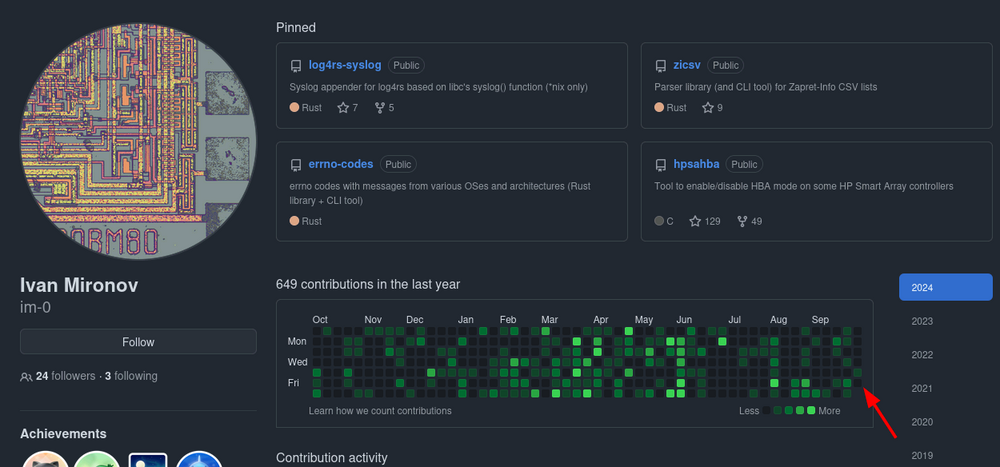This screenshot has height=467, width=1000.
Task: Switch to 2023 contributions year
Action: tap(922, 321)
